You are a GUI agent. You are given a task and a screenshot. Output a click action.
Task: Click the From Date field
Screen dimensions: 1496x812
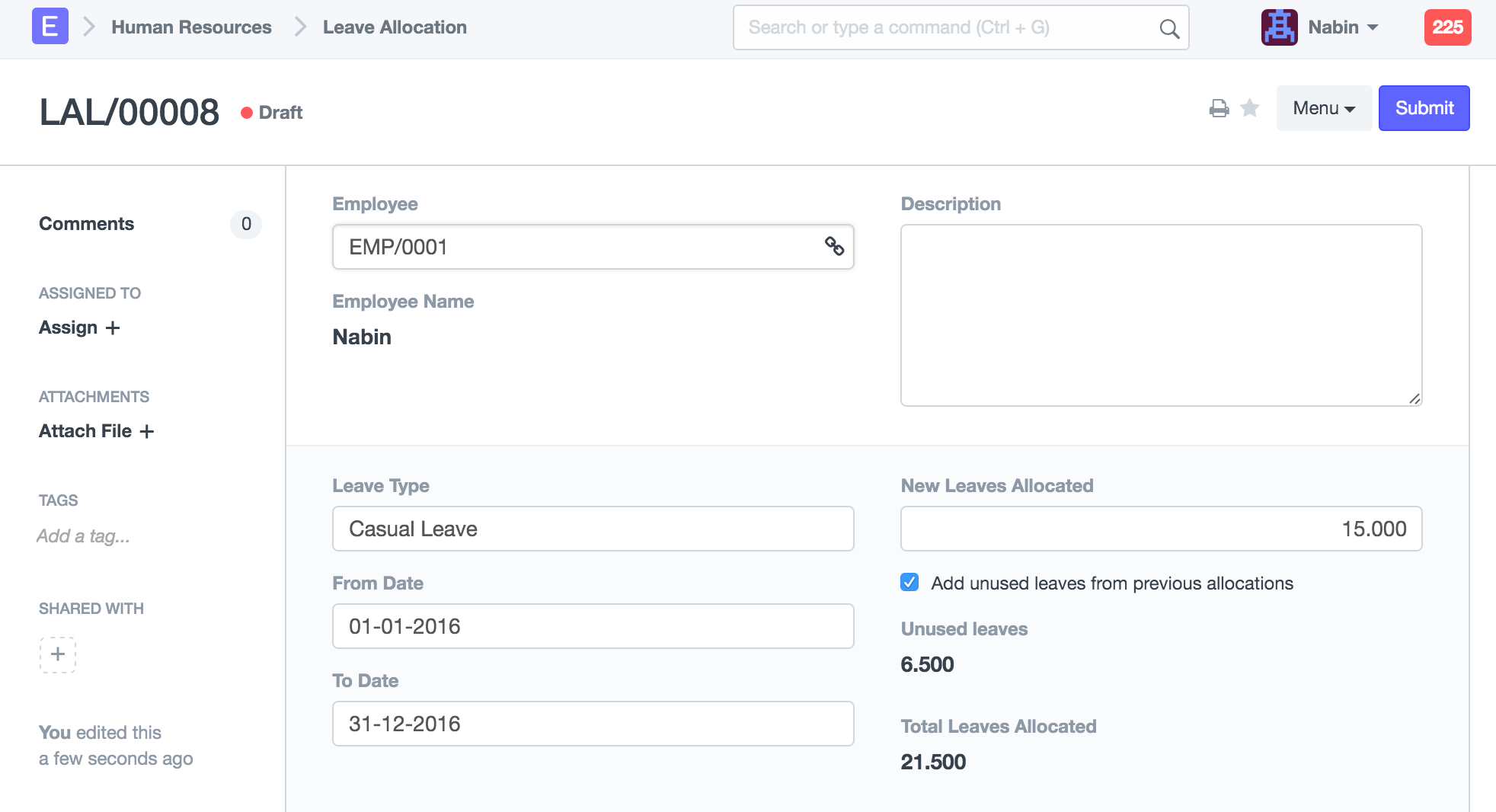(593, 626)
